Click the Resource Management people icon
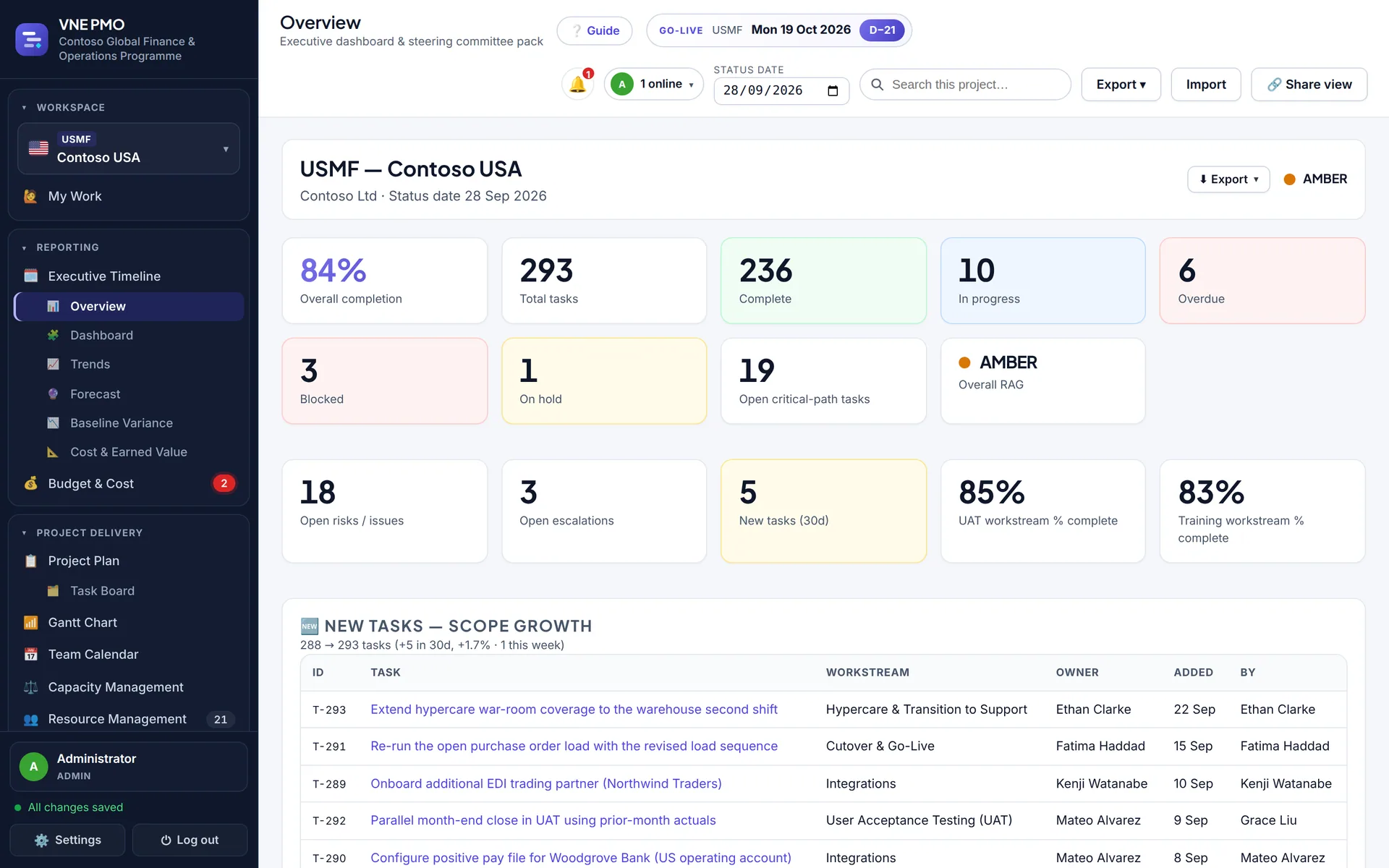1389x868 pixels. pyautogui.click(x=30, y=720)
